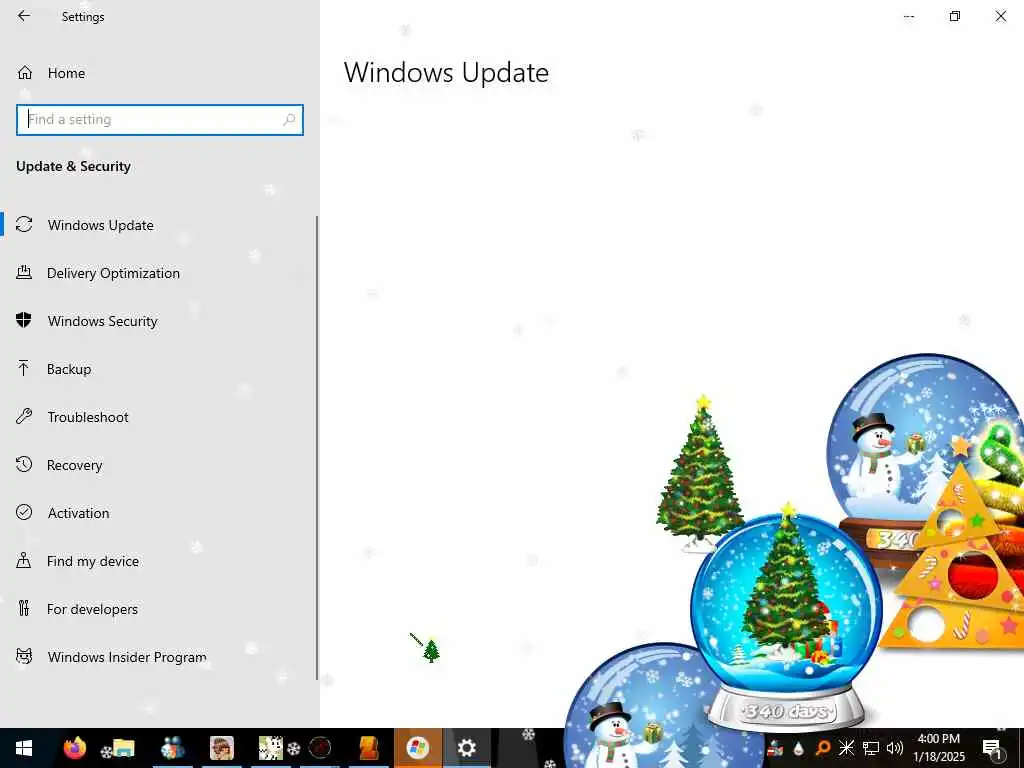The height and width of the screenshot is (768, 1024).
Task: Open the Action Center notifications
Action: coord(993,748)
